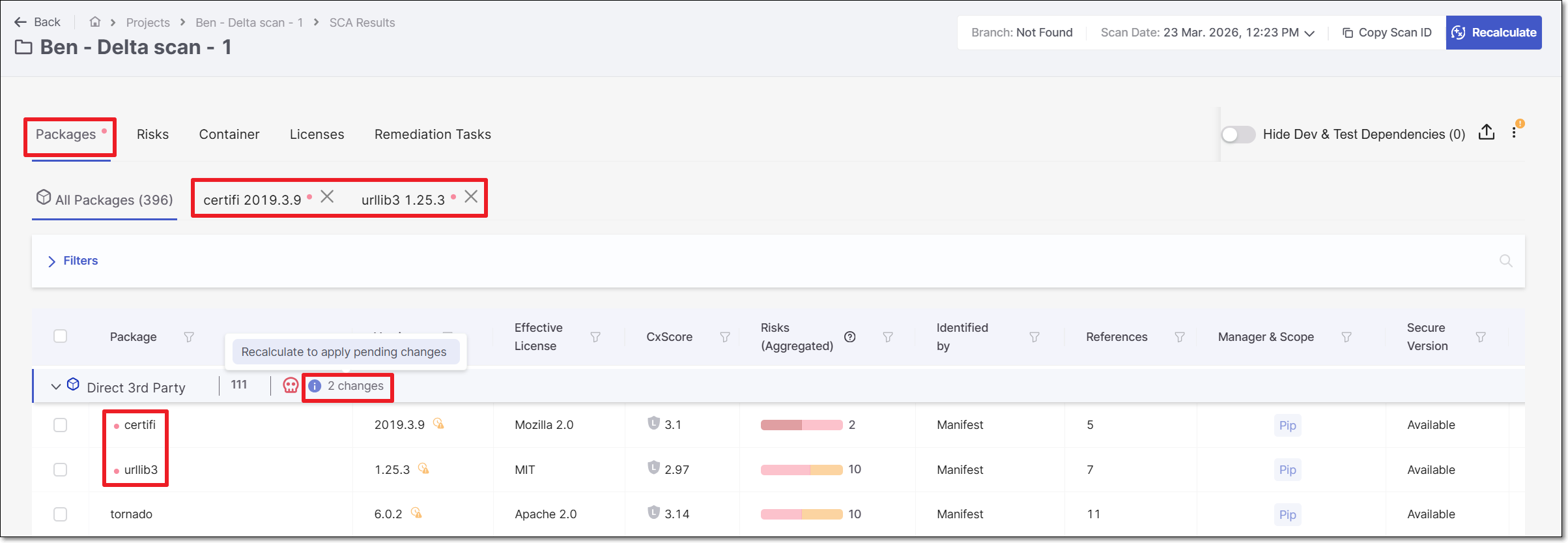This screenshot has height=543, width=1568.
Task: Click the Package column filter icon
Action: pyautogui.click(x=189, y=337)
